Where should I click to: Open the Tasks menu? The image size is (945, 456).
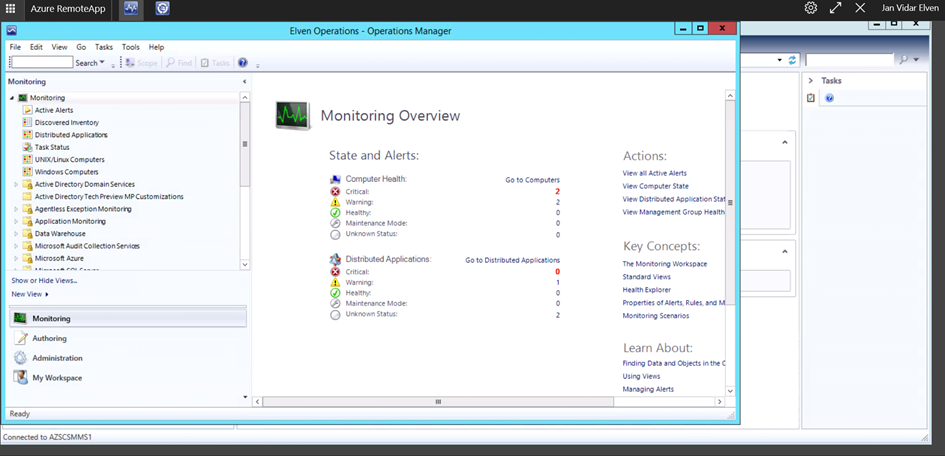tap(104, 47)
